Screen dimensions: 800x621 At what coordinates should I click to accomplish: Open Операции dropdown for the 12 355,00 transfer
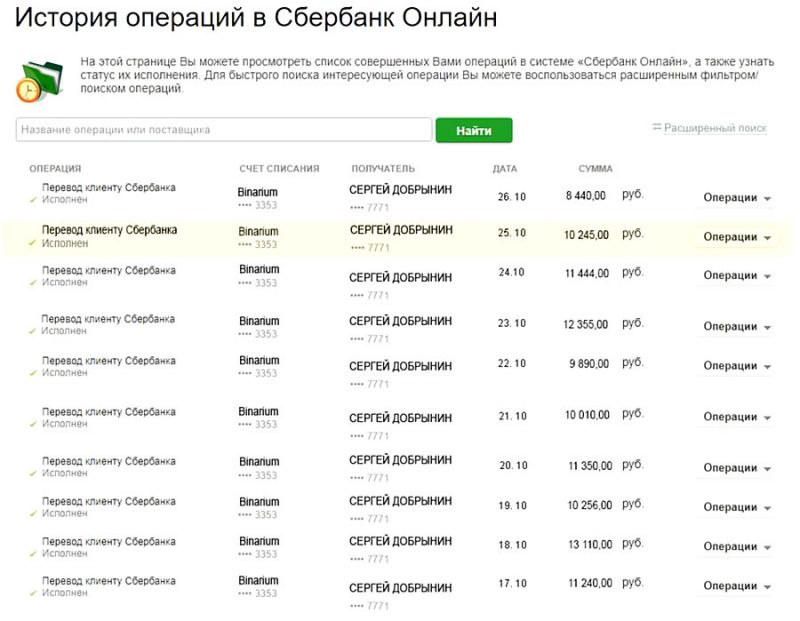736,327
